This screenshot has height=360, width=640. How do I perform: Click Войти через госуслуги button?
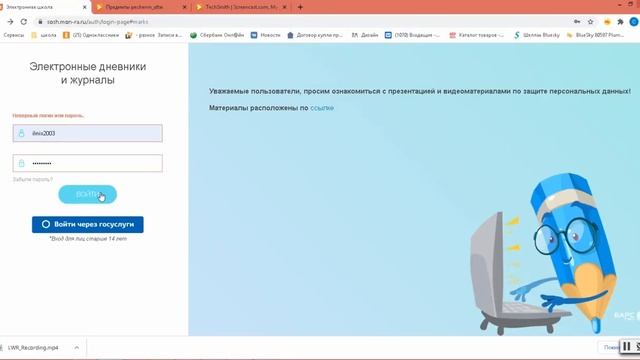[87, 224]
